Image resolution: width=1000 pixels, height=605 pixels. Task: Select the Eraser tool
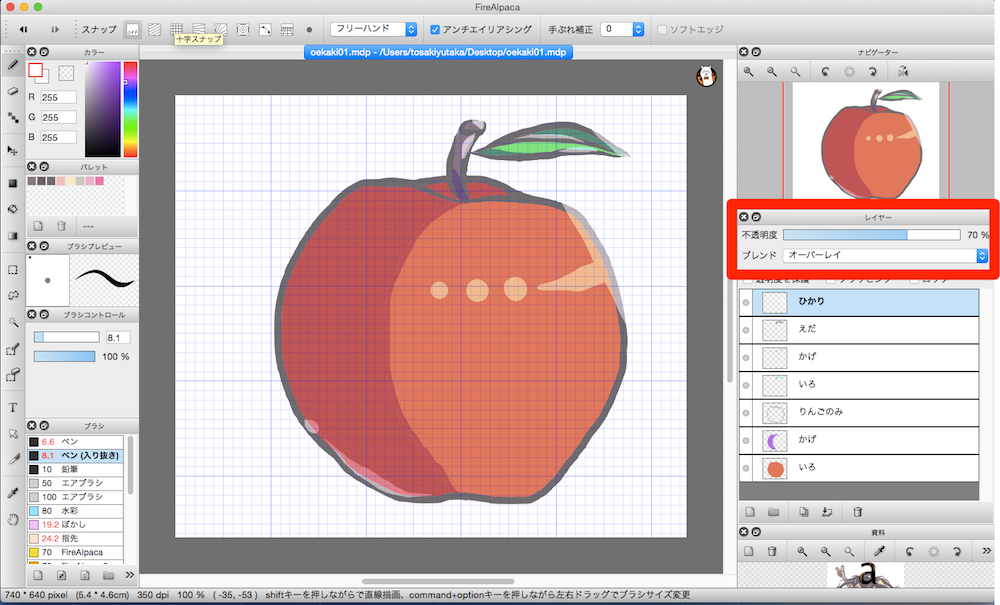click(x=13, y=91)
